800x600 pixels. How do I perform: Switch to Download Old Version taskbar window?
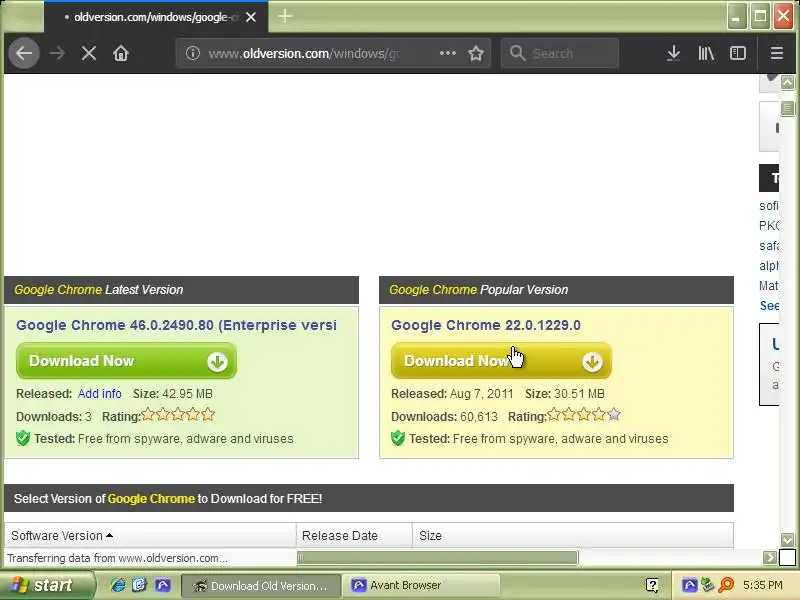[261, 585]
